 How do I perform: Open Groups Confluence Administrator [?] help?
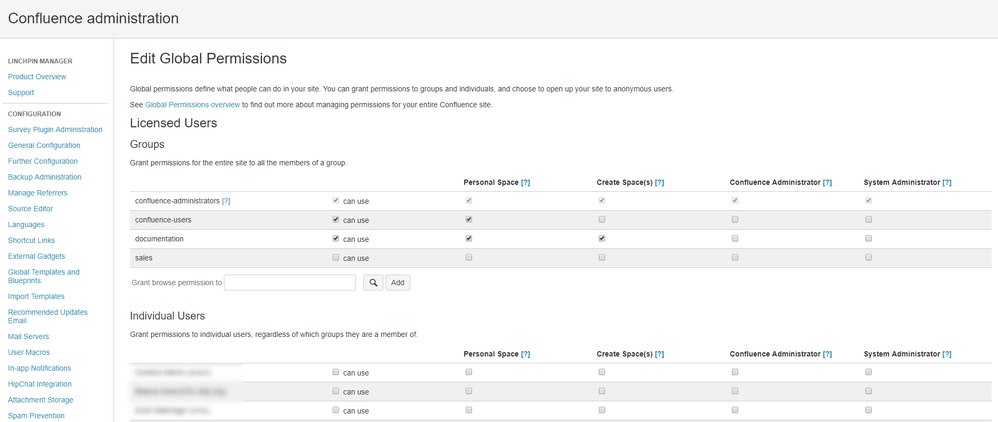coord(827,183)
